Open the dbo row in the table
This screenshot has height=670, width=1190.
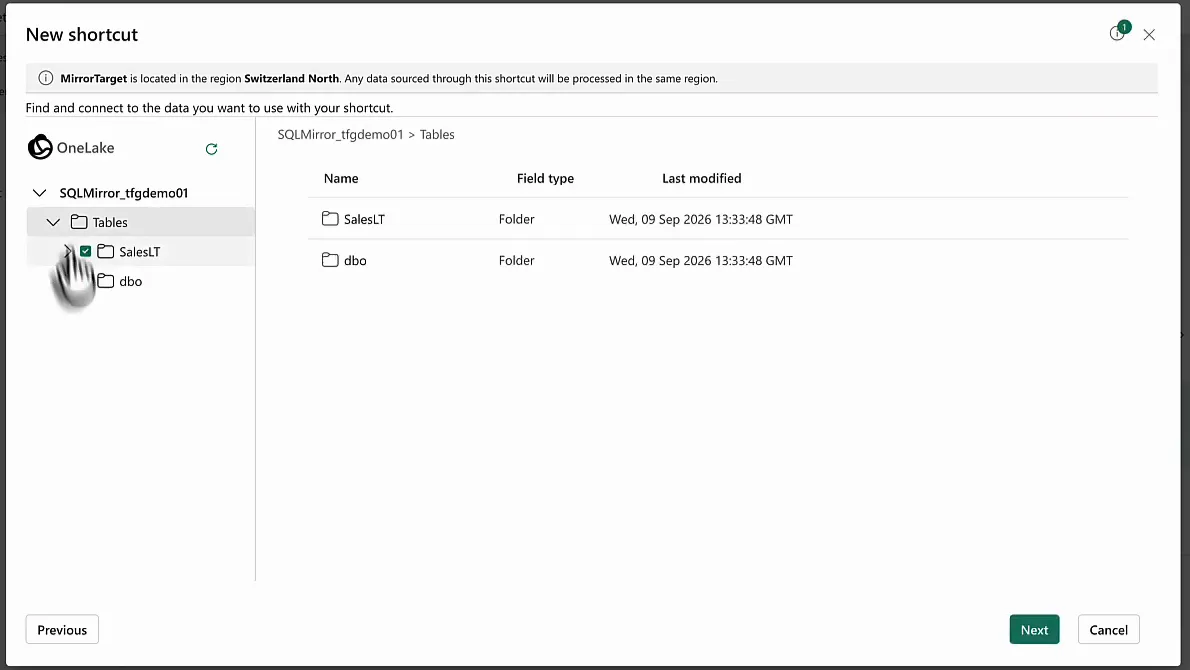pyautogui.click(x=718, y=260)
